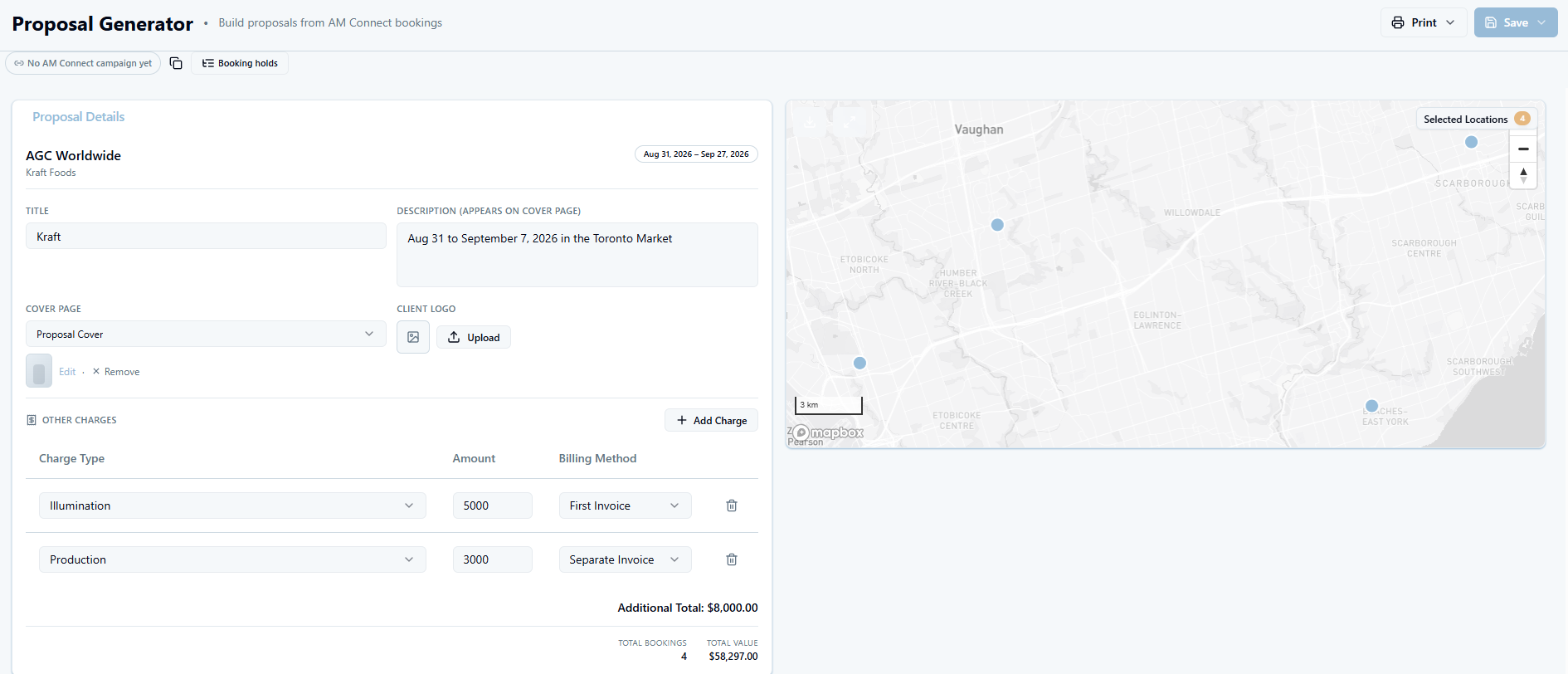The image size is (1568, 674).
Task: Click Remove cover page link
Action: (x=116, y=372)
